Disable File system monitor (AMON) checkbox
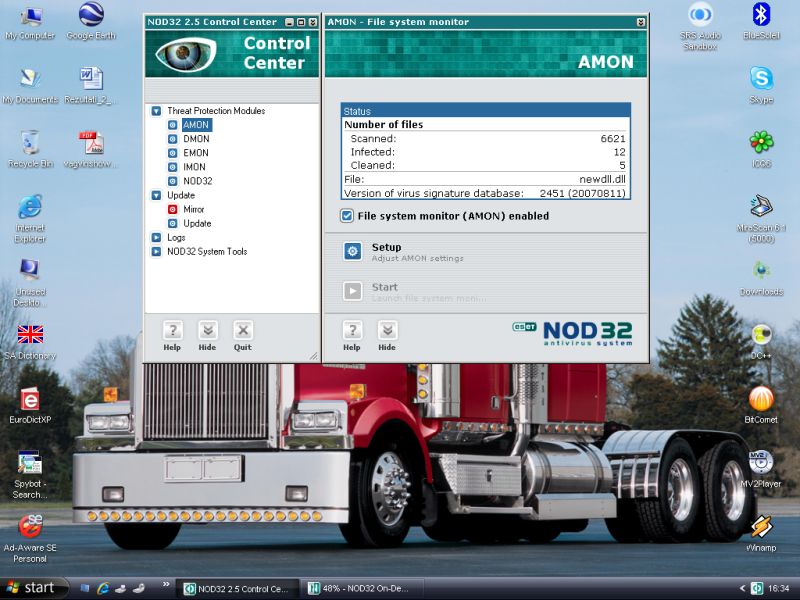 (347, 216)
